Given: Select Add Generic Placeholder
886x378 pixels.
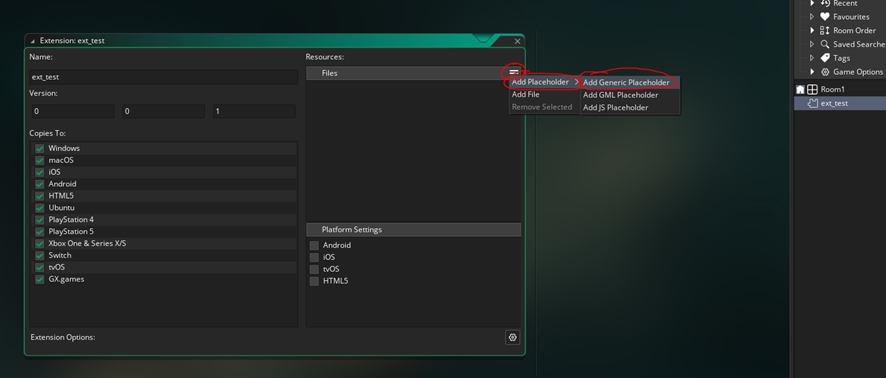Looking at the screenshot, I should pos(630,82).
